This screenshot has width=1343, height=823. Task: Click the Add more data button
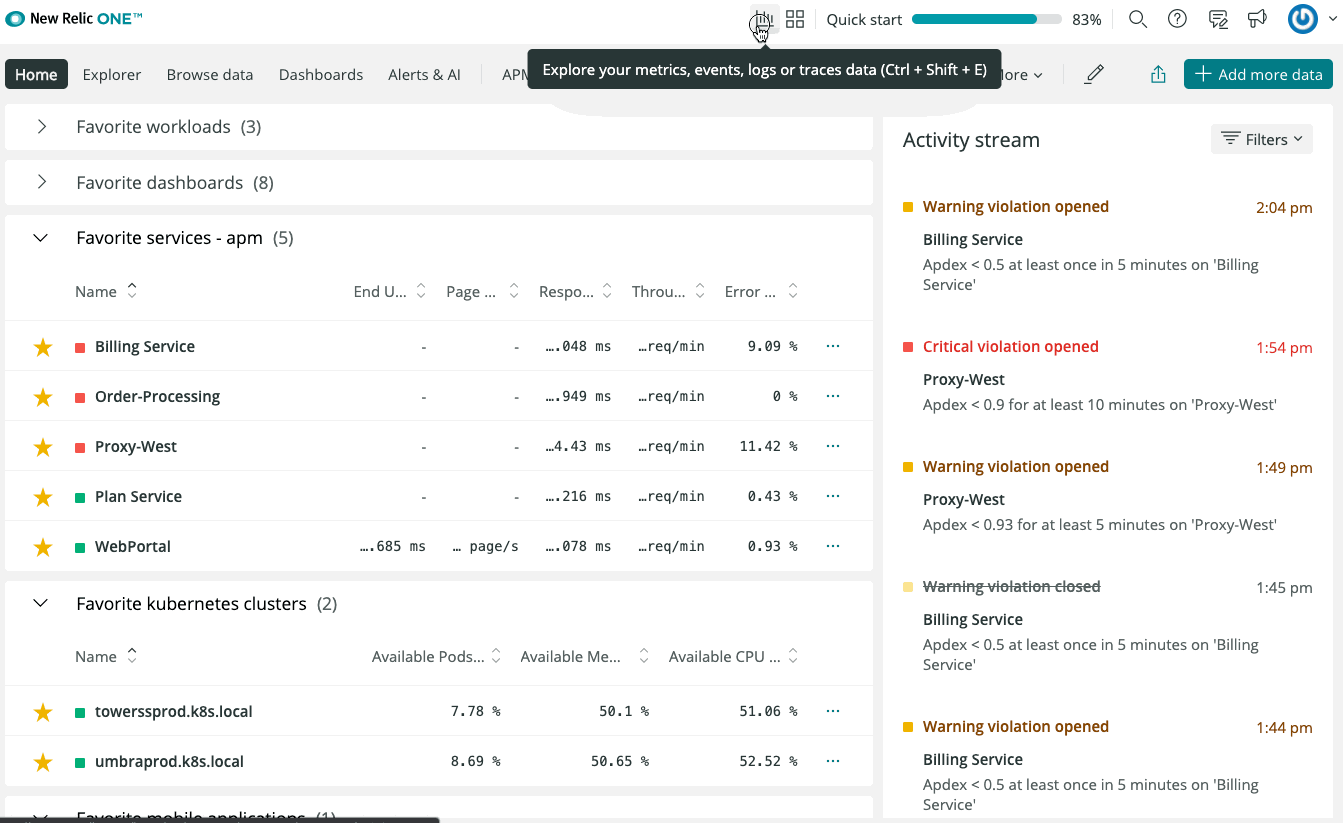tap(1259, 74)
